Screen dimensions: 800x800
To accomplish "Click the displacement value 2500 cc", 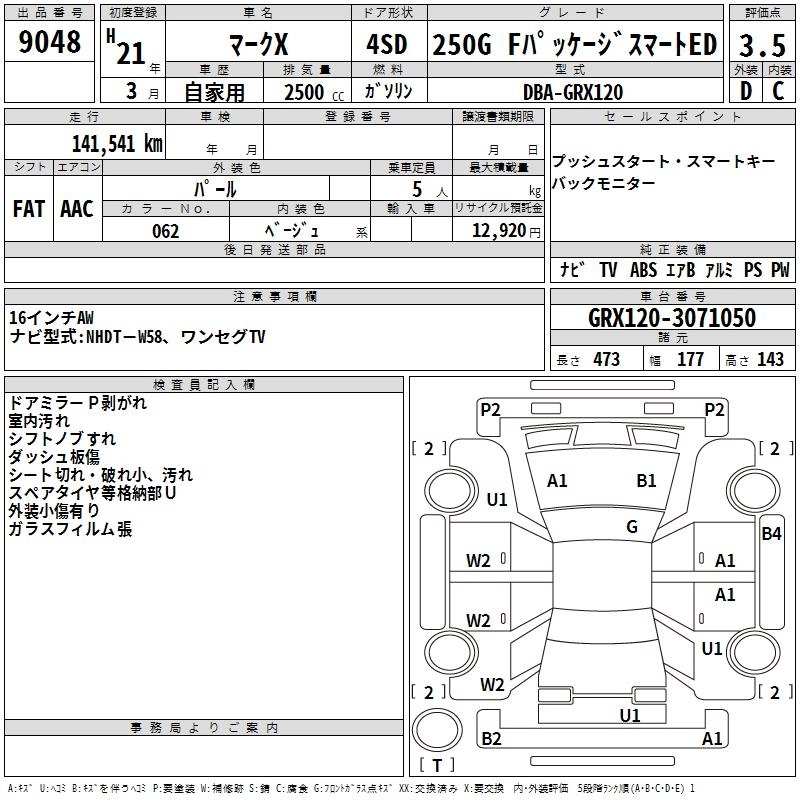I will tap(314, 92).
